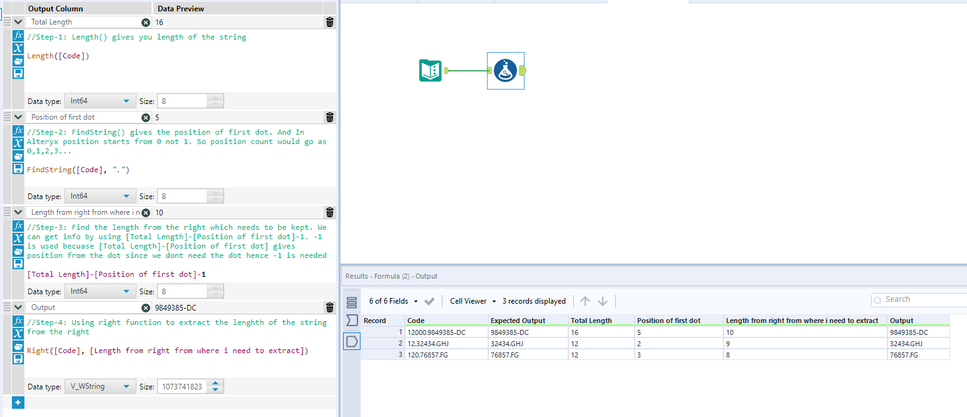
Task: Delete the Output expression with trash icon
Action: pyautogui.click(x=330, y=307)
